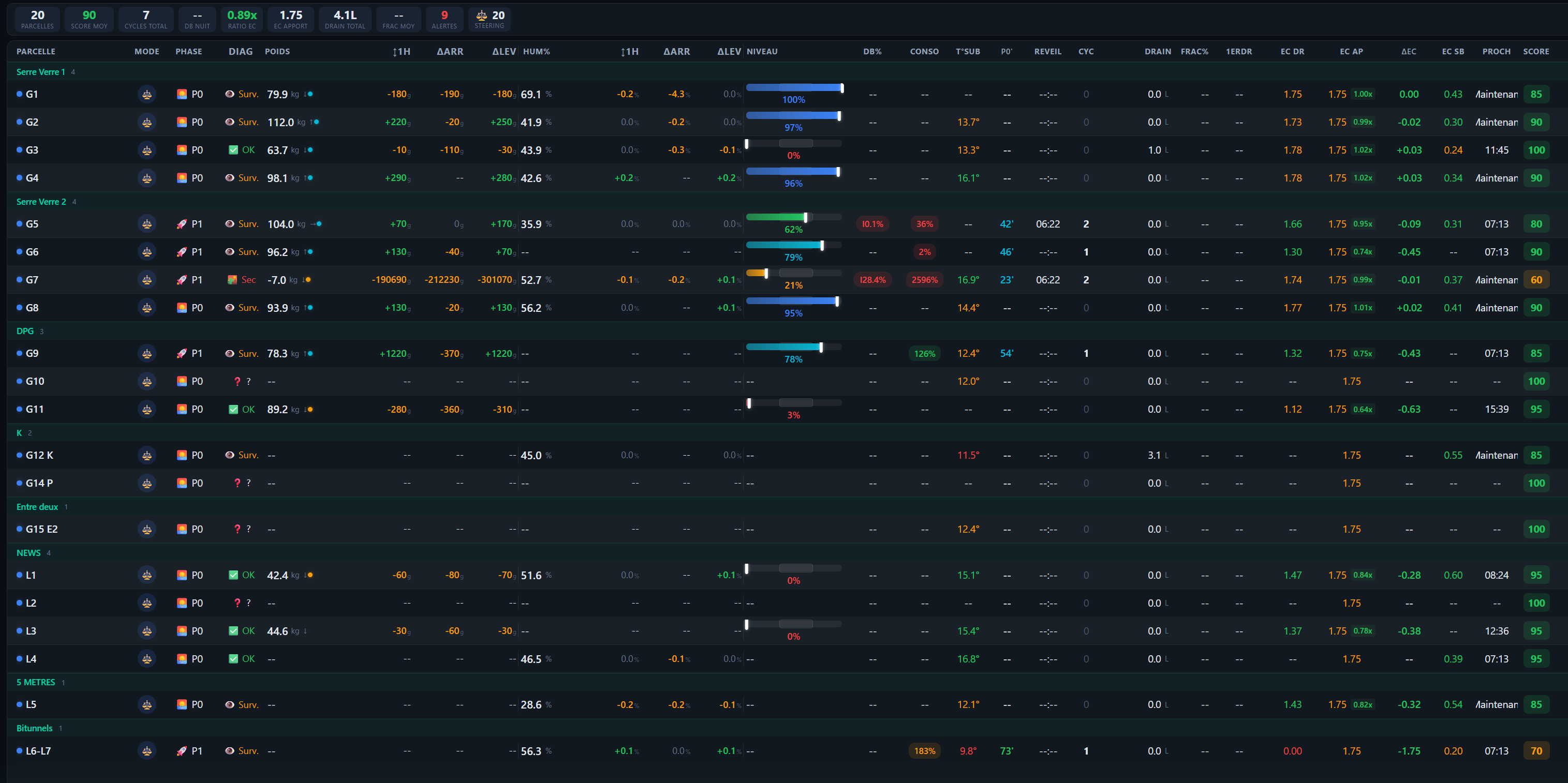Screen dimensions: 1568x783
Task: Click the score badge 60 for G7
Action: (1536, 280)
